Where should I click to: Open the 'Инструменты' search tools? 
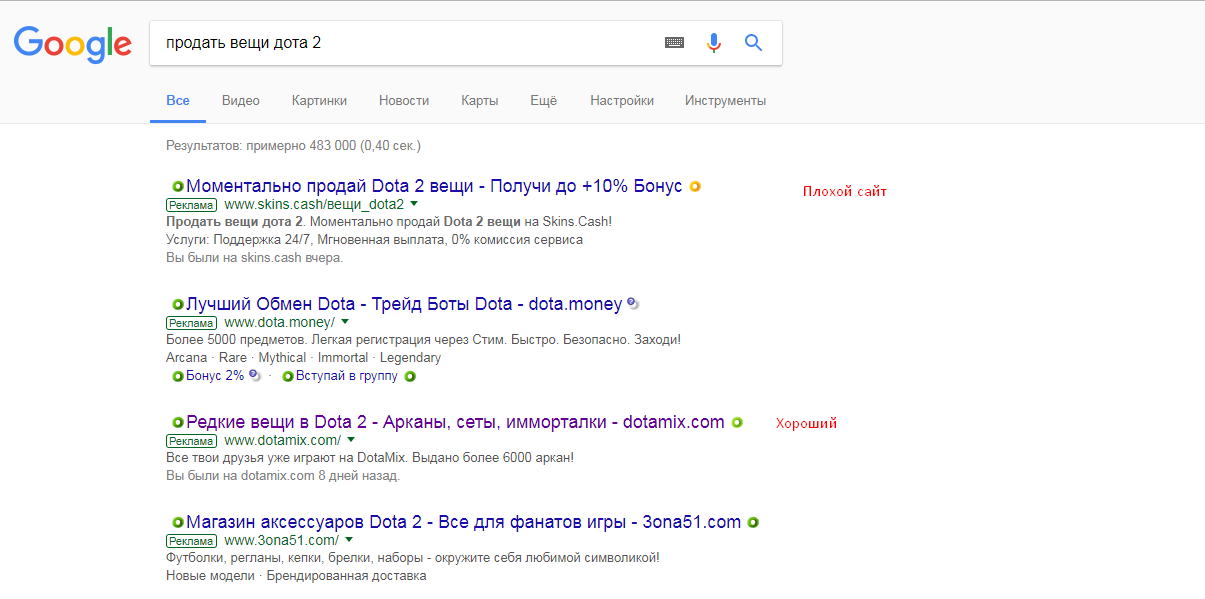pos(725,100)
